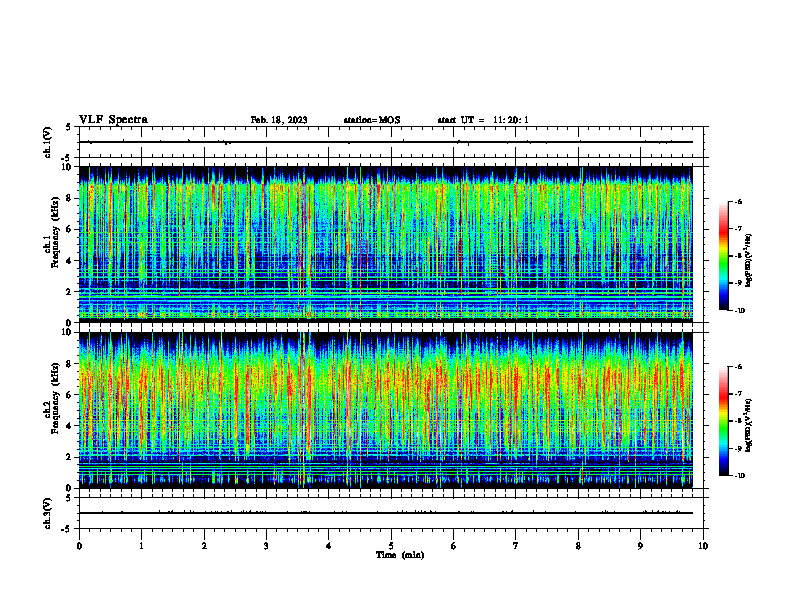Click the ch.1 colorbar log(PSD) label
The width and height of the screenshot is (792, 612).
pos(749,261)
